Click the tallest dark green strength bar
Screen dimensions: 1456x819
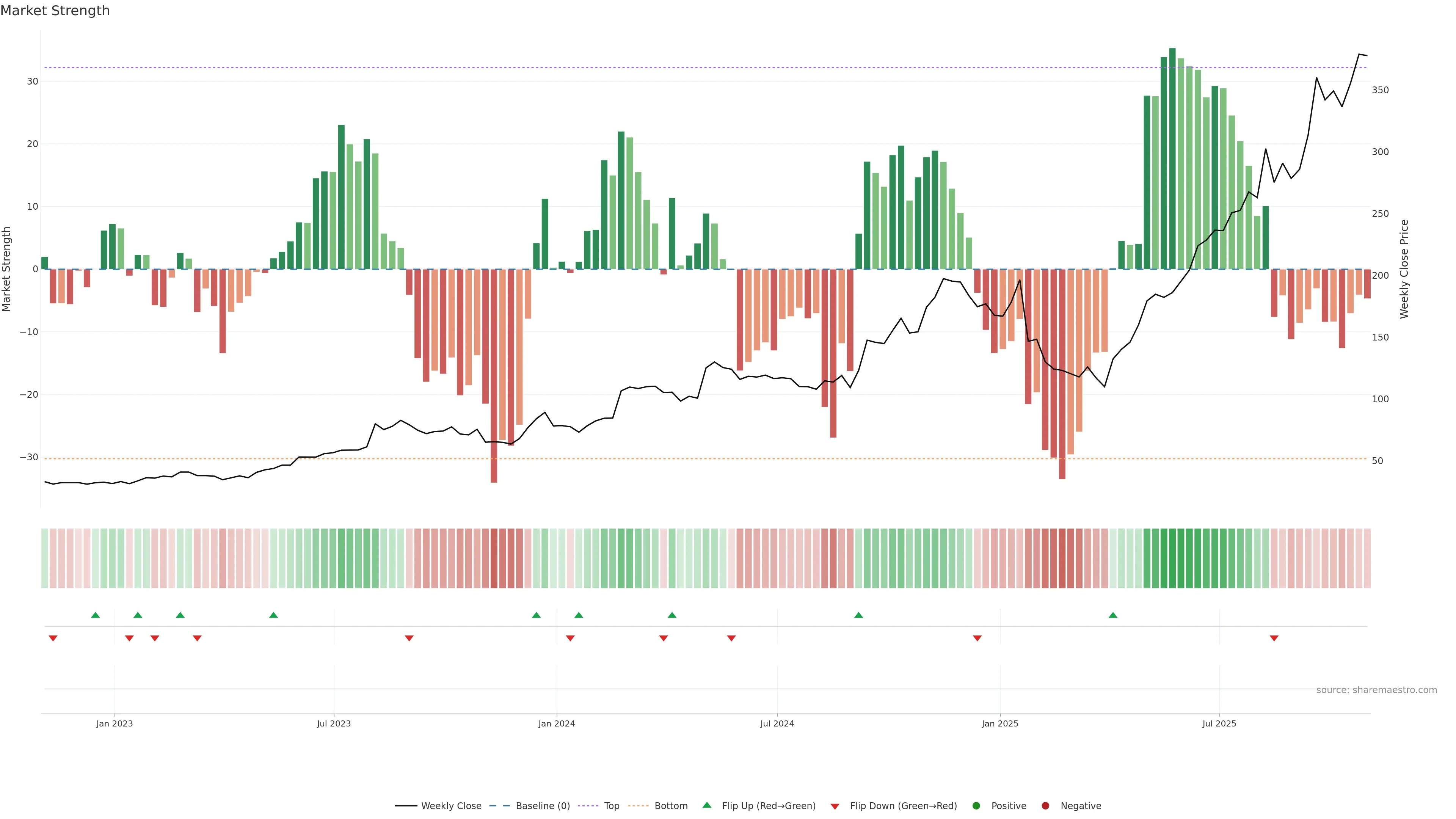(x=1172, y=158)
